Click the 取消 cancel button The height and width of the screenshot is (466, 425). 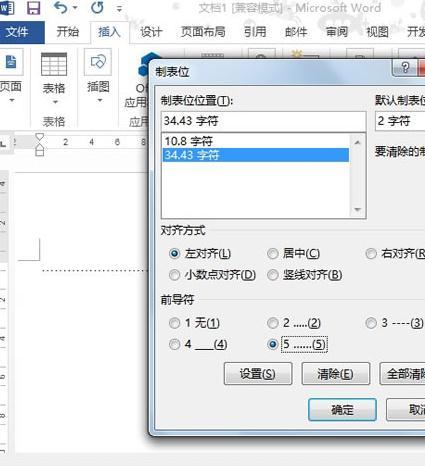pos(406,410)
